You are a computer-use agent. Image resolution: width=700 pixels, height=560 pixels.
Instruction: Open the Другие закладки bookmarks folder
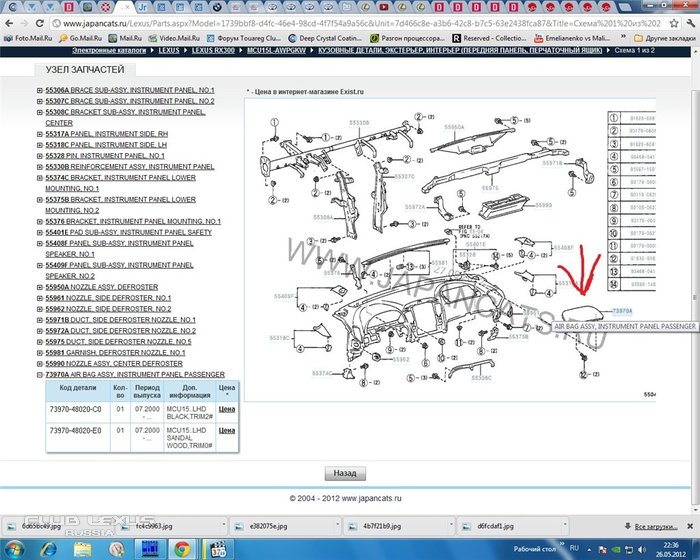point(666,35)
